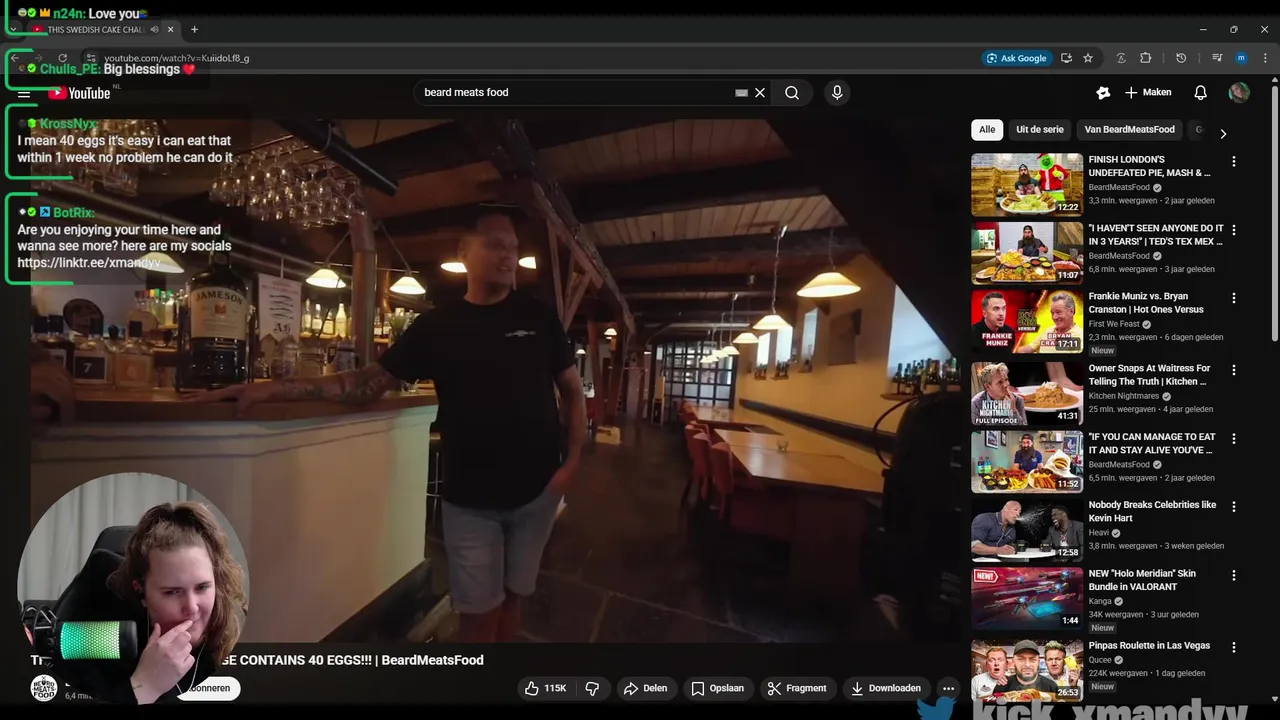Open options for Holo Meridian Valorant video
The image size is (1280, 720).
[x=1233, y=575]
